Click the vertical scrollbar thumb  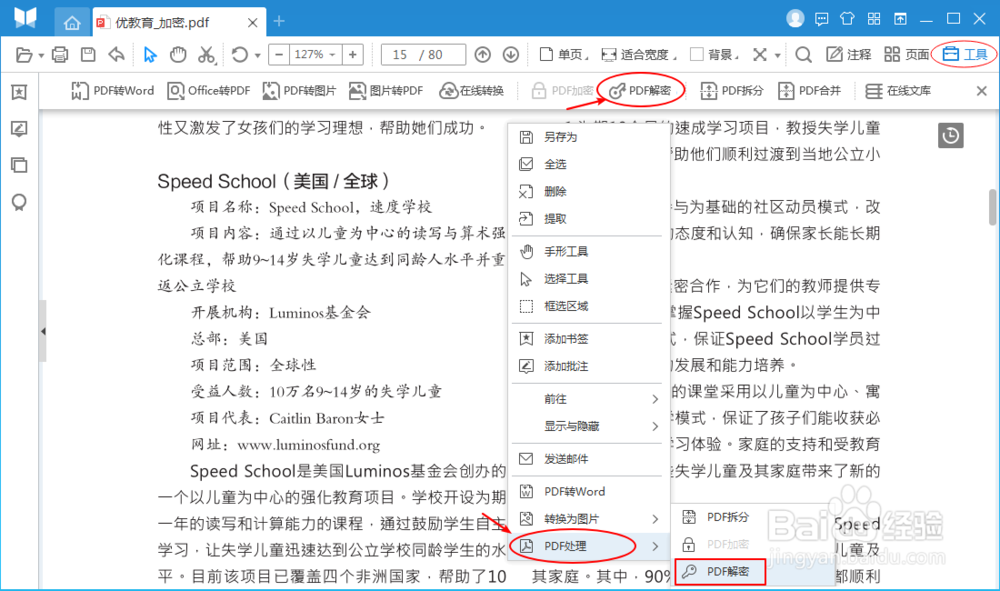[993, 207]
